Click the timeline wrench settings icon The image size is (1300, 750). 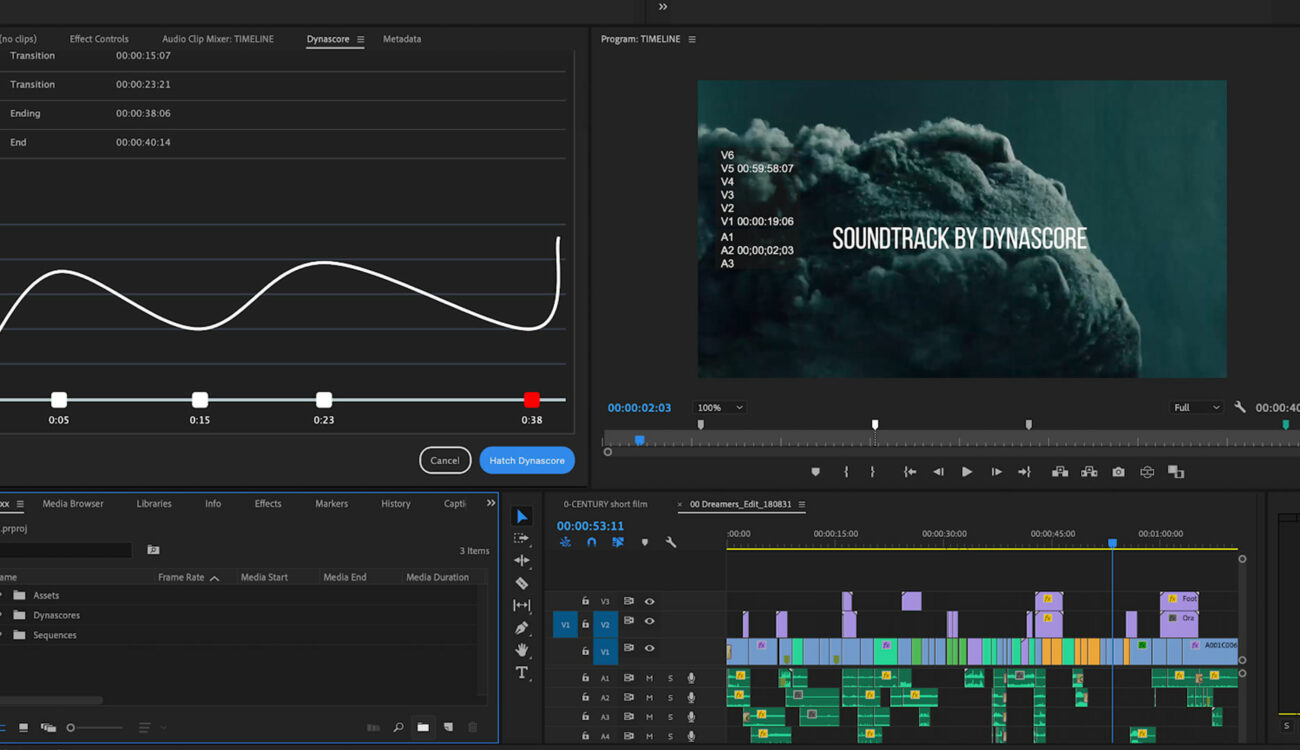[671, 542]
